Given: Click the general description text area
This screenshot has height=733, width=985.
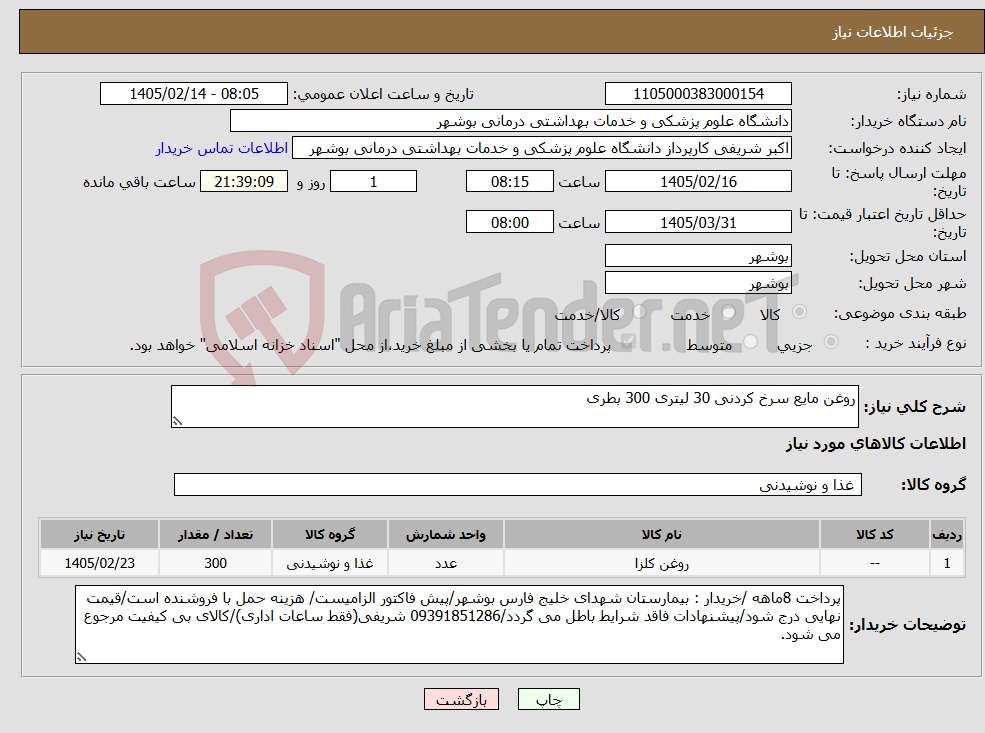Looking at the screenshot, I should coord(514,406).
